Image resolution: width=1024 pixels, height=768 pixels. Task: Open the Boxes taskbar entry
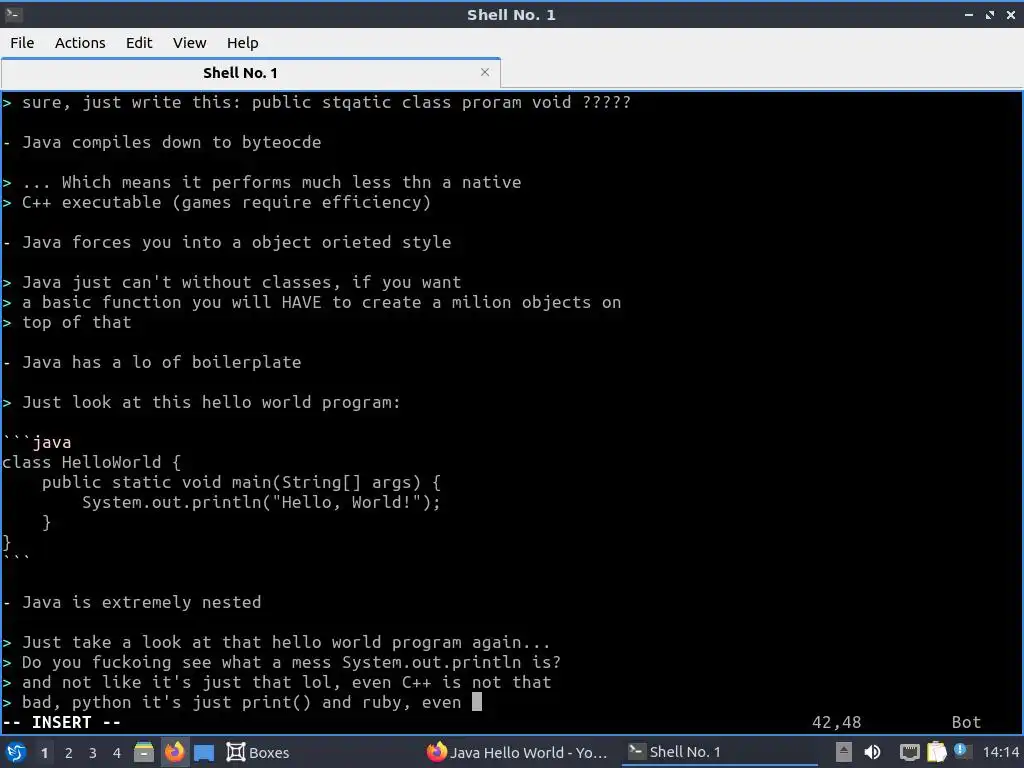pos(257,752)
